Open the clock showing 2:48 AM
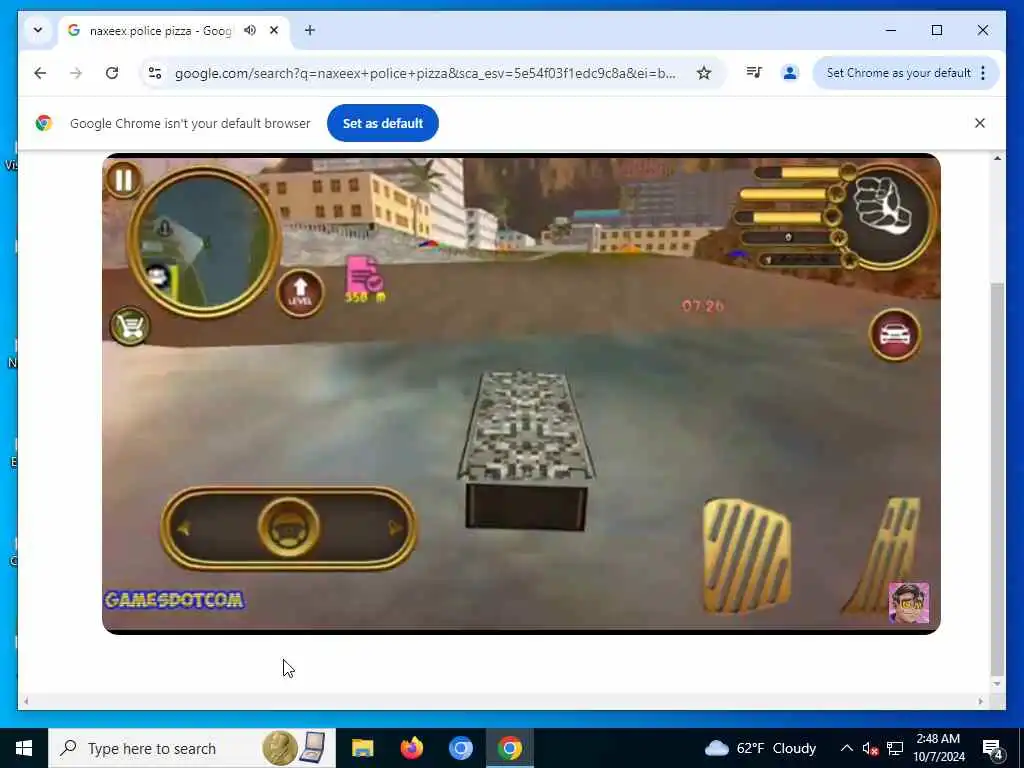This screenshot has height=768, width=1024. coord(938,748)
